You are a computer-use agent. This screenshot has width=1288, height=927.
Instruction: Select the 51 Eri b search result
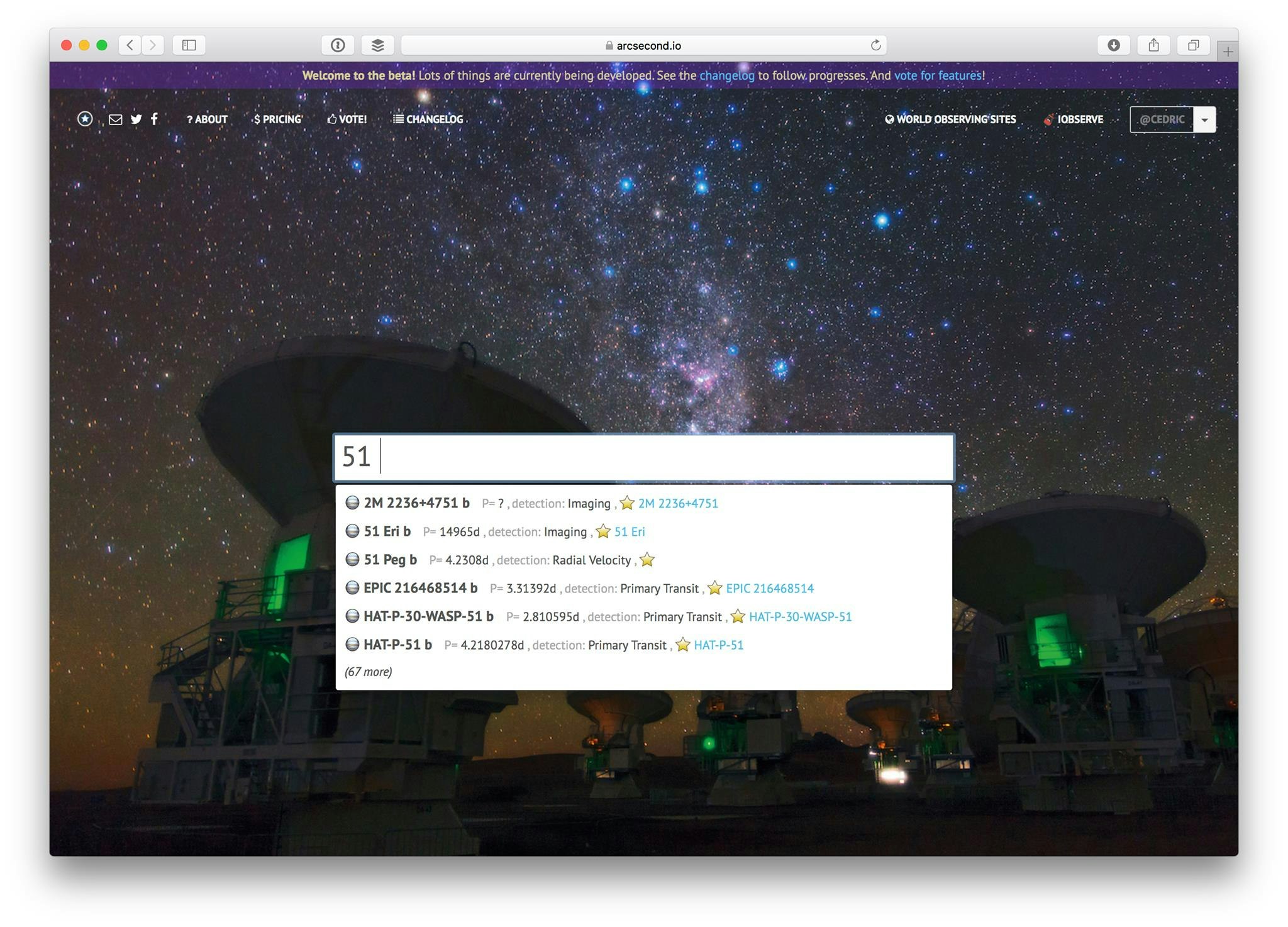click(387, 531)
